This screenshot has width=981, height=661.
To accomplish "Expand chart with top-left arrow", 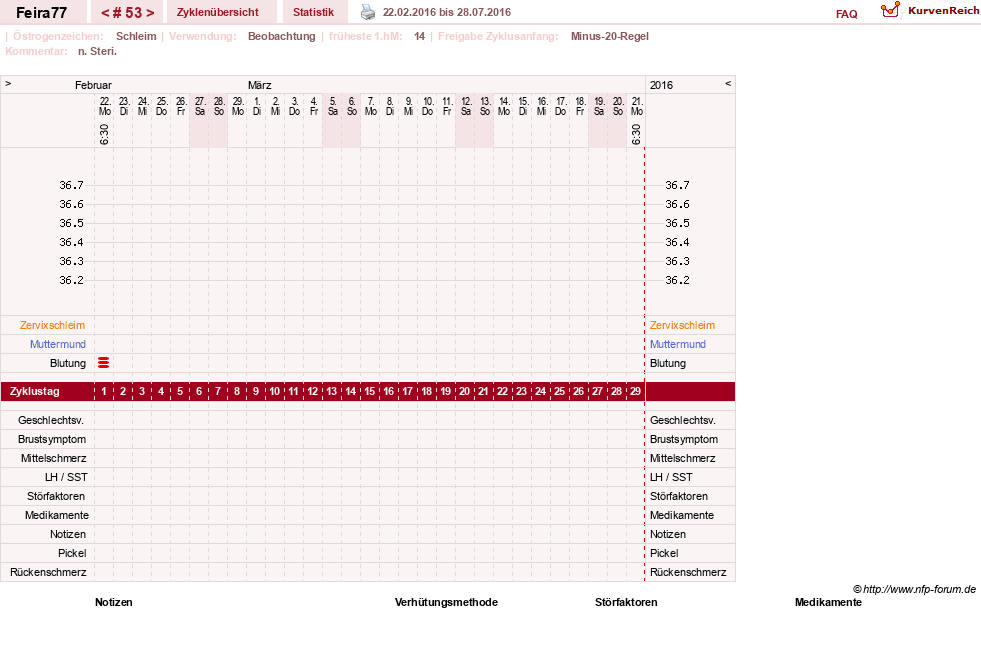I will [x=8, y=83].
